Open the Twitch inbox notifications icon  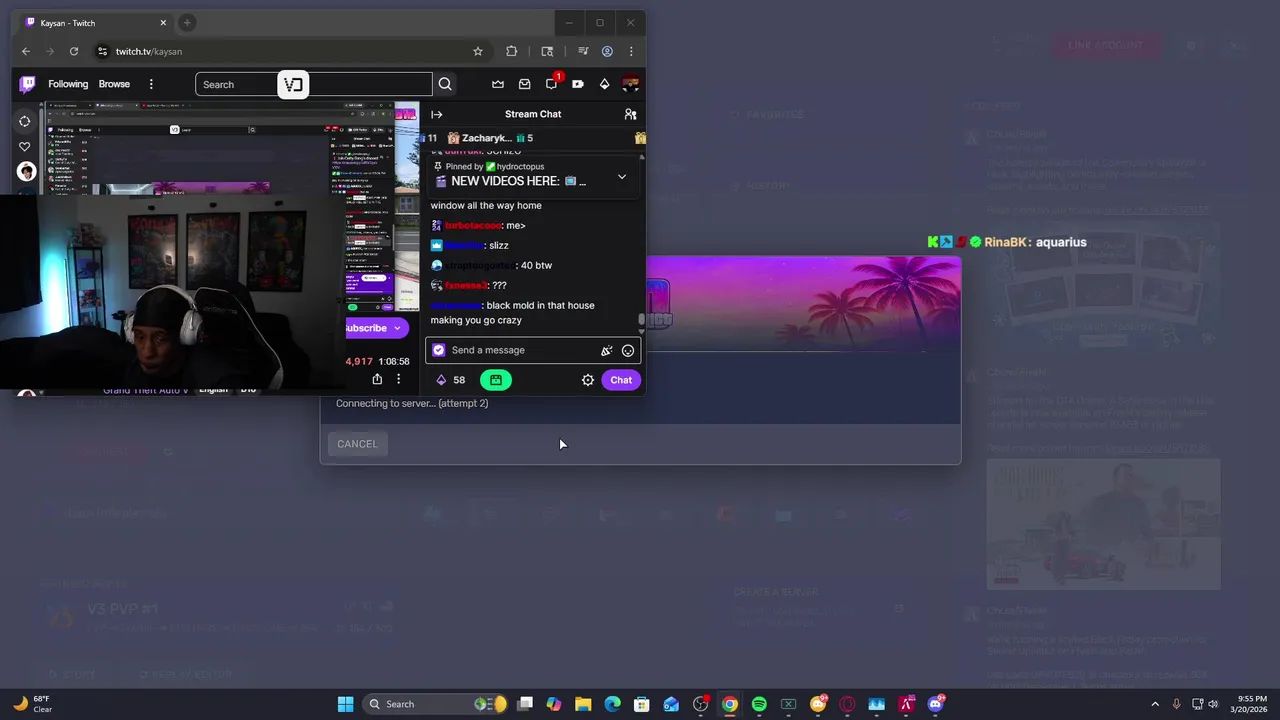[524, 84]
